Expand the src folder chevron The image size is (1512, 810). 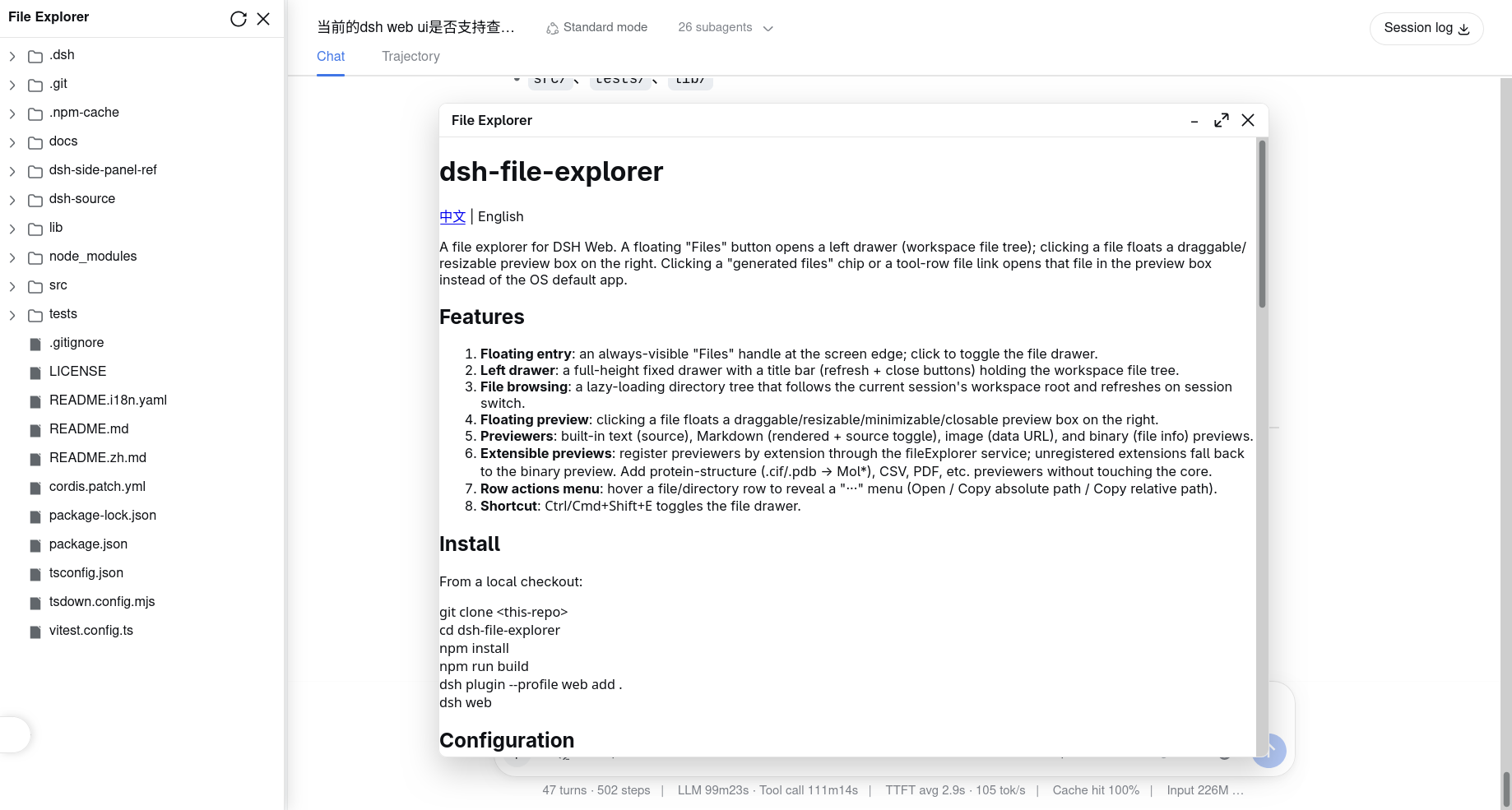(x=12, y=286)
